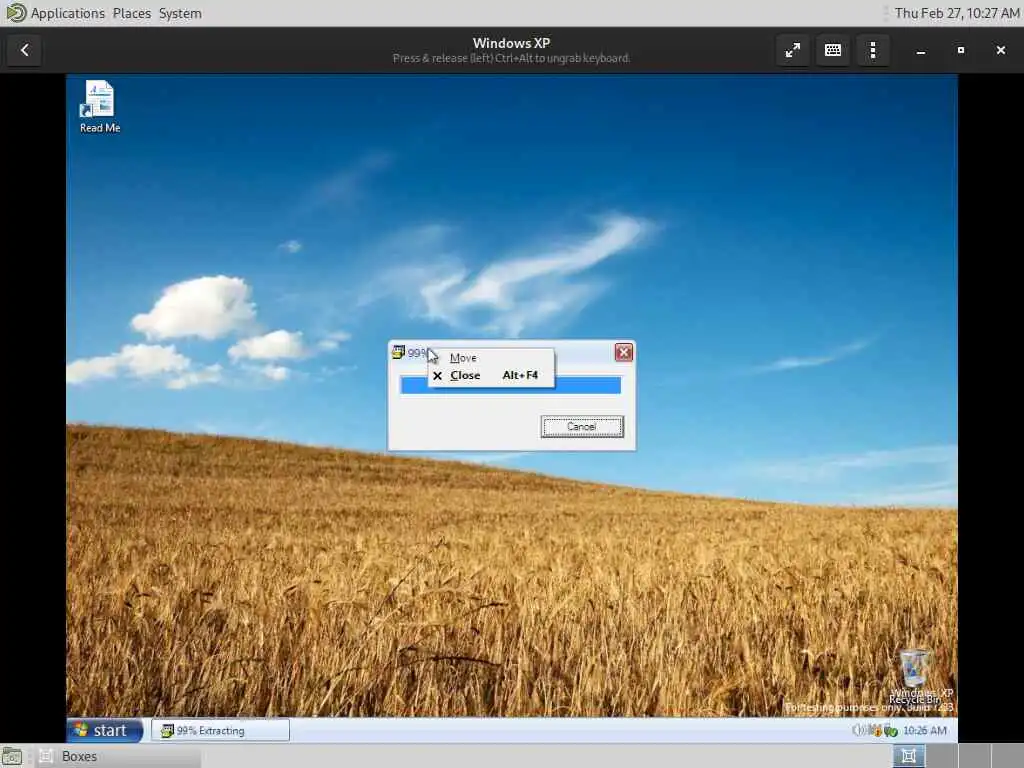Screen dimensions: 1024x768
Task: Open the Boxes three-dot options menu
Action: pos(873,50)
